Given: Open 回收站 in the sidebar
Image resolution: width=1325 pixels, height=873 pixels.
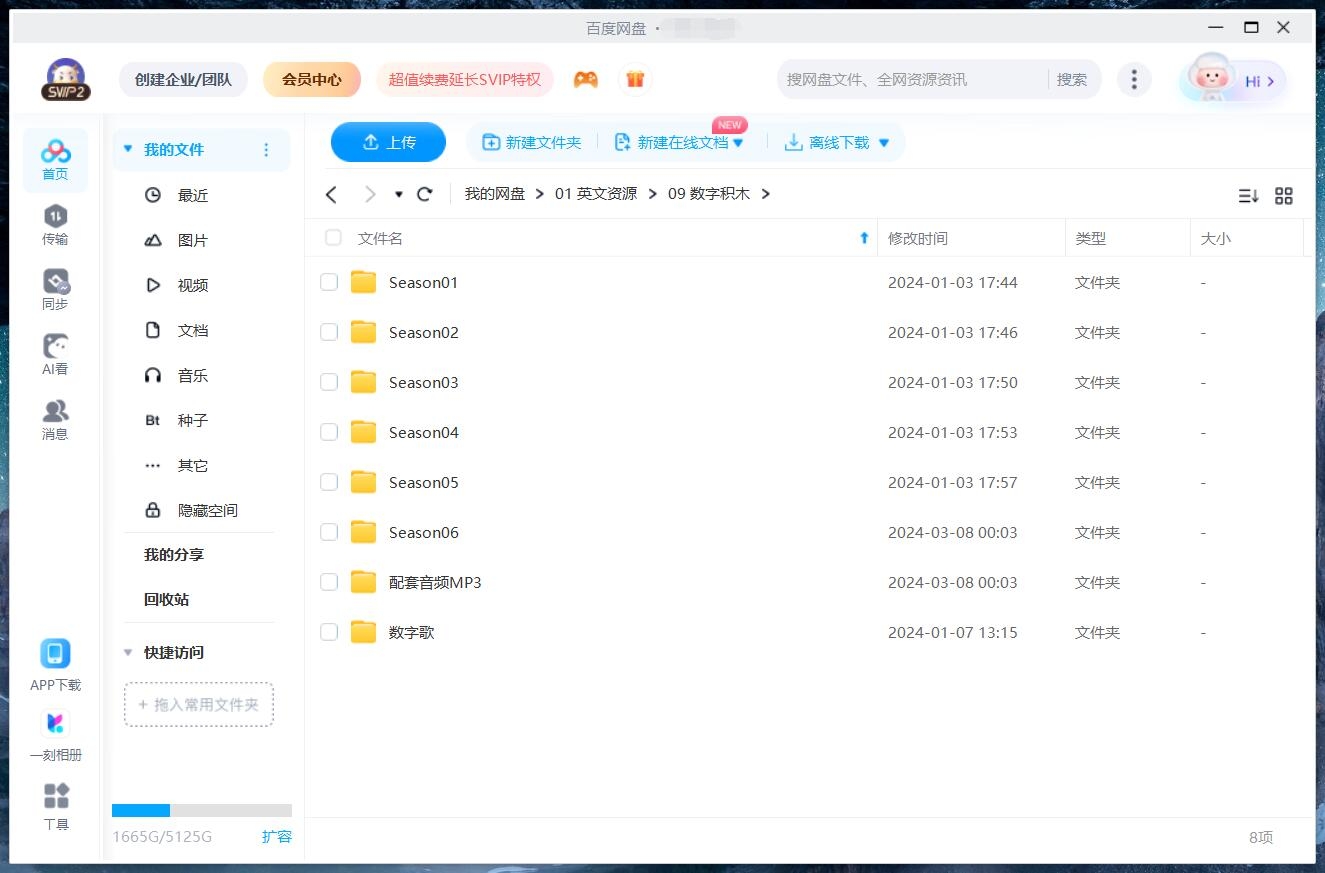Looking at the screenshot, I should 166,599.
